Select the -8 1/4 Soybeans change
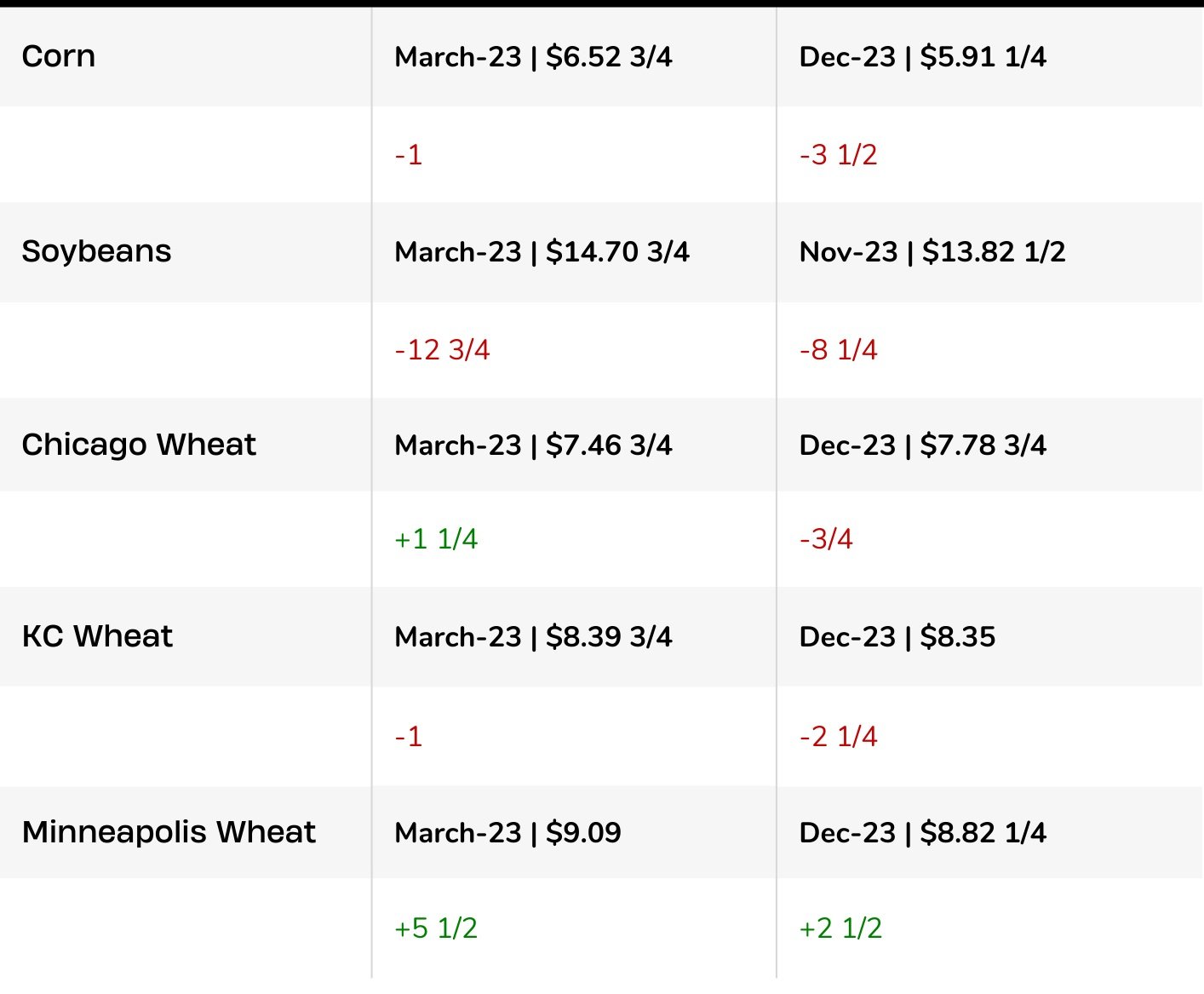Screen dimensions: 1204x994 839,350
